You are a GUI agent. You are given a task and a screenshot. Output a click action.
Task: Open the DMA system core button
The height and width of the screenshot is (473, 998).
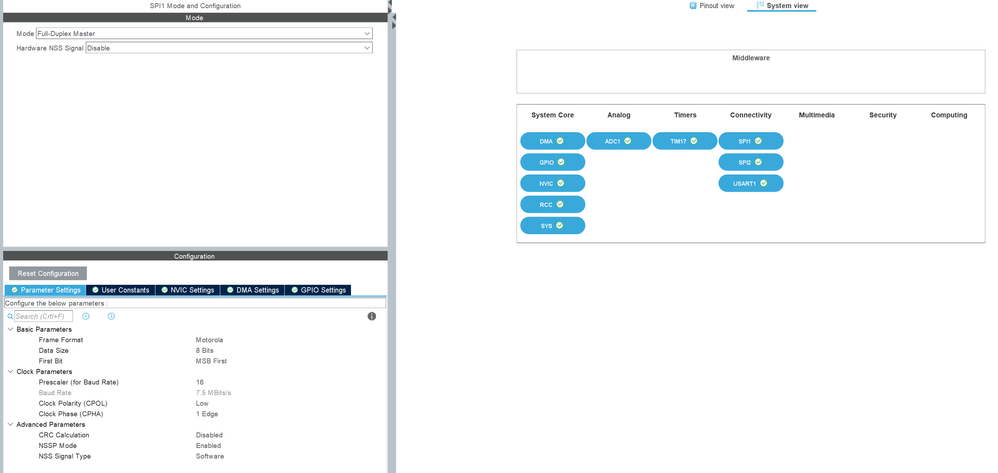(x=552, y=141)
